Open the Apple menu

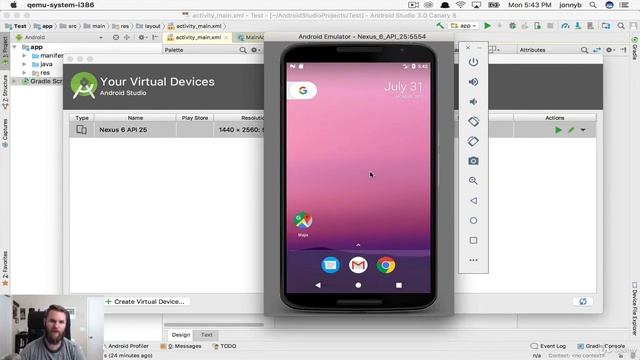(x=13, y=5)
